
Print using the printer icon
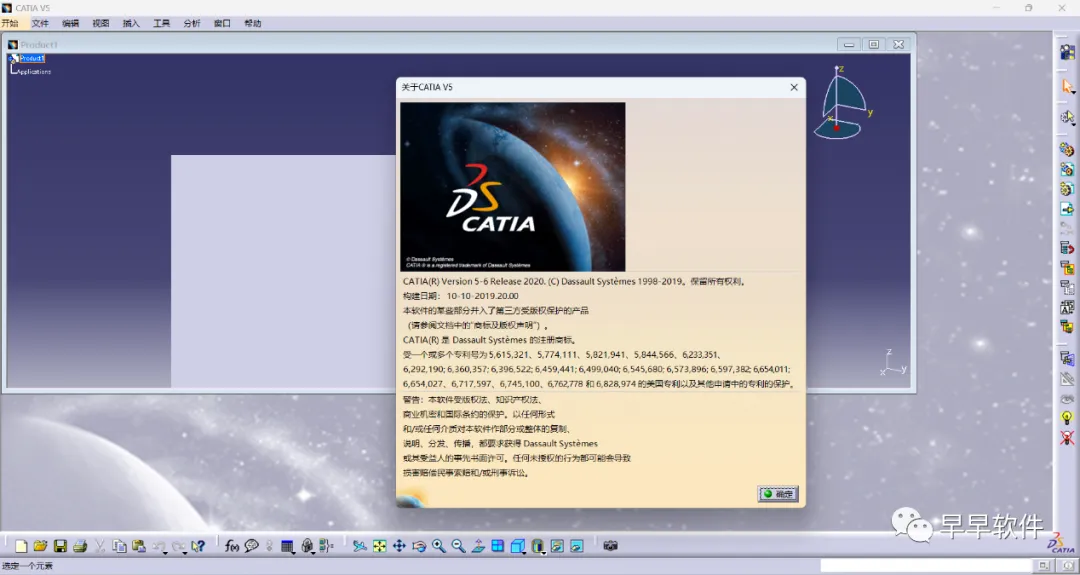(x=80, y=546)
